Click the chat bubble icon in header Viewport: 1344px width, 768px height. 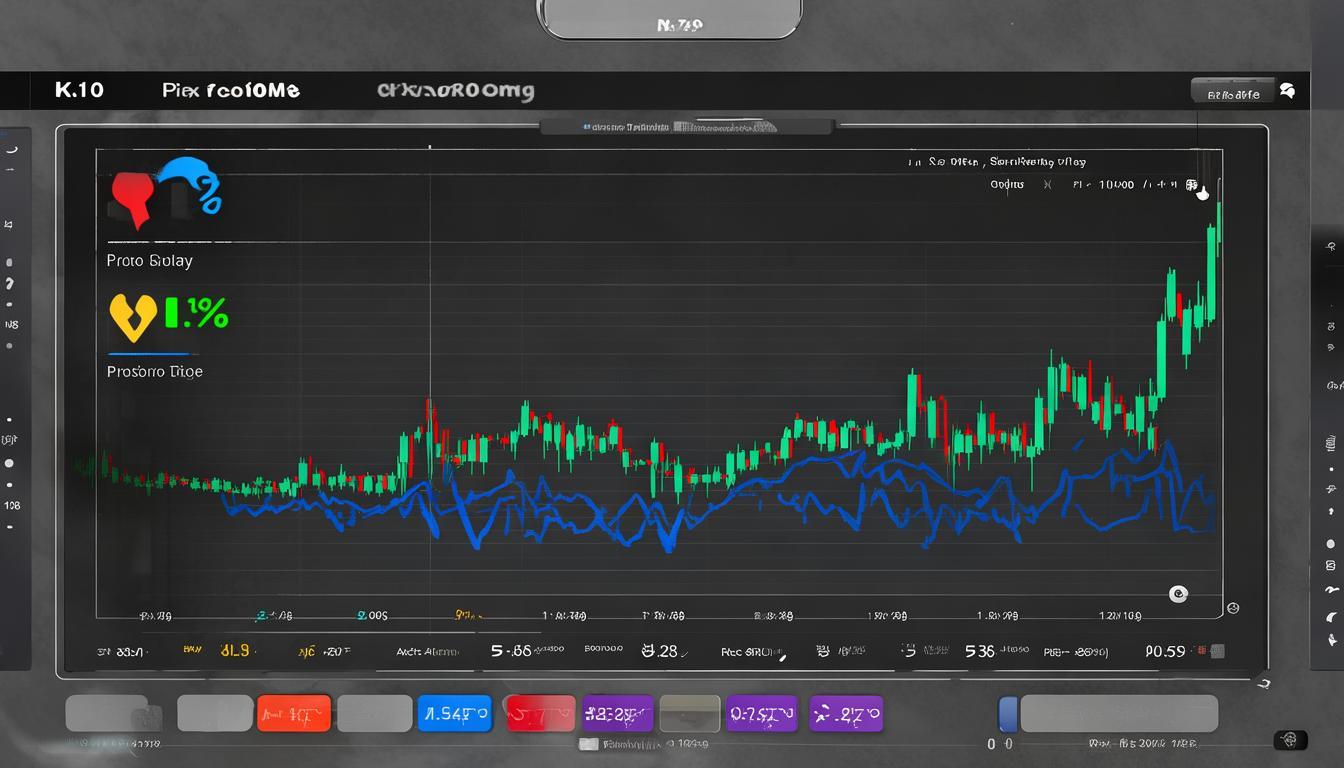click(1288, 91)
